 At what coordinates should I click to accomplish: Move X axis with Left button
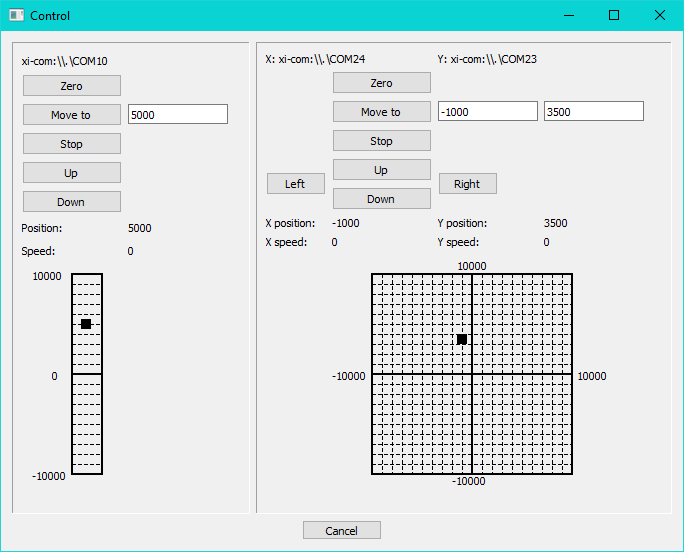click(295, 184)
